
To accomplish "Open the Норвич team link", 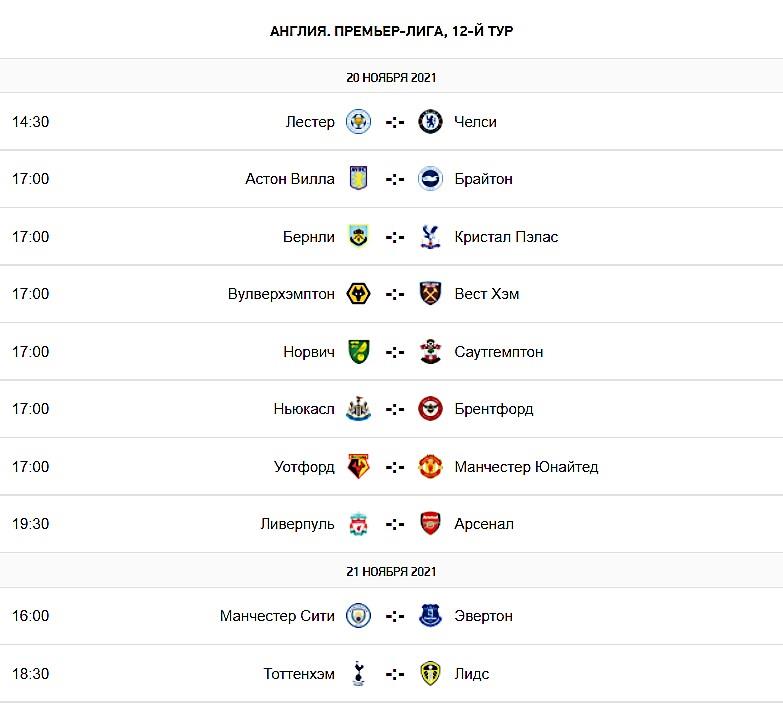I will (309, 352).
